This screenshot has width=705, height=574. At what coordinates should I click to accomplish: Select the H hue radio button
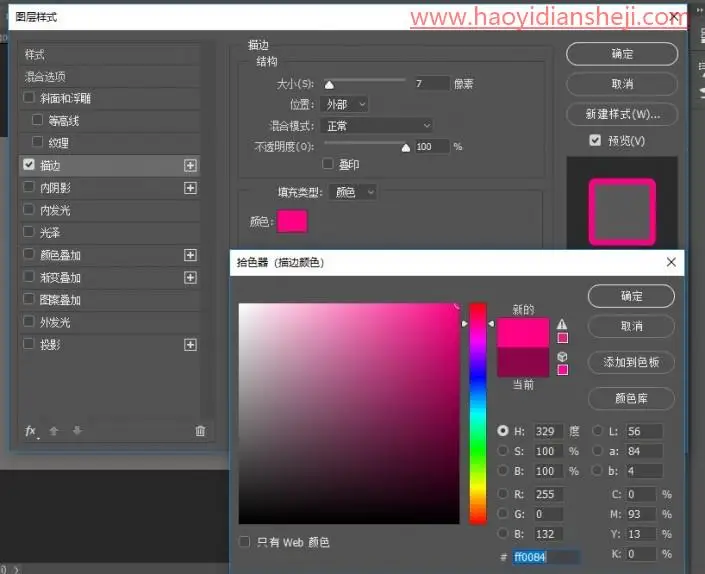pos(503,431)
